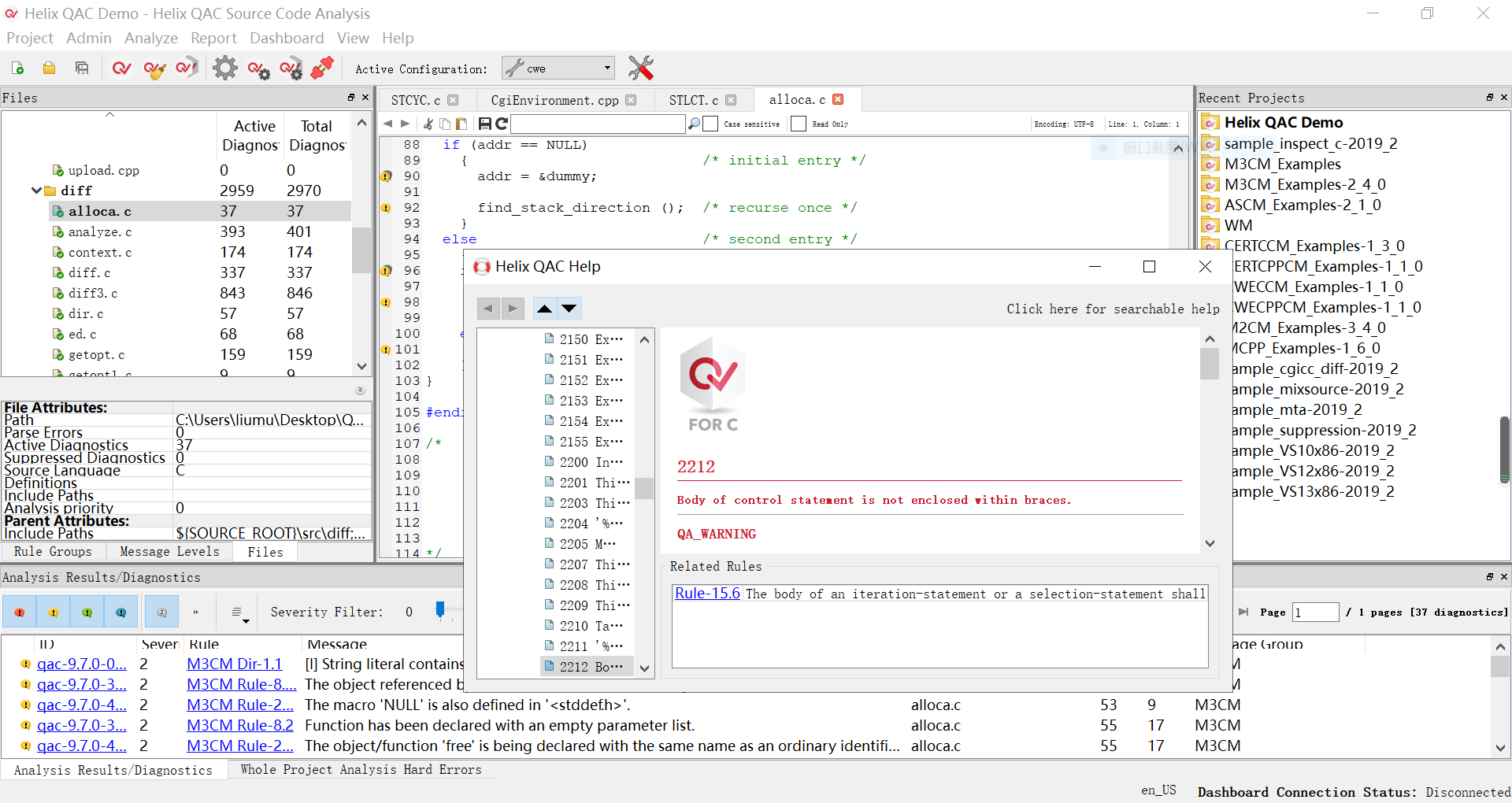This screenshot has height=803, width=1512.
Task: Click the editor navigate forward arrow
Action: pos(406,124)
